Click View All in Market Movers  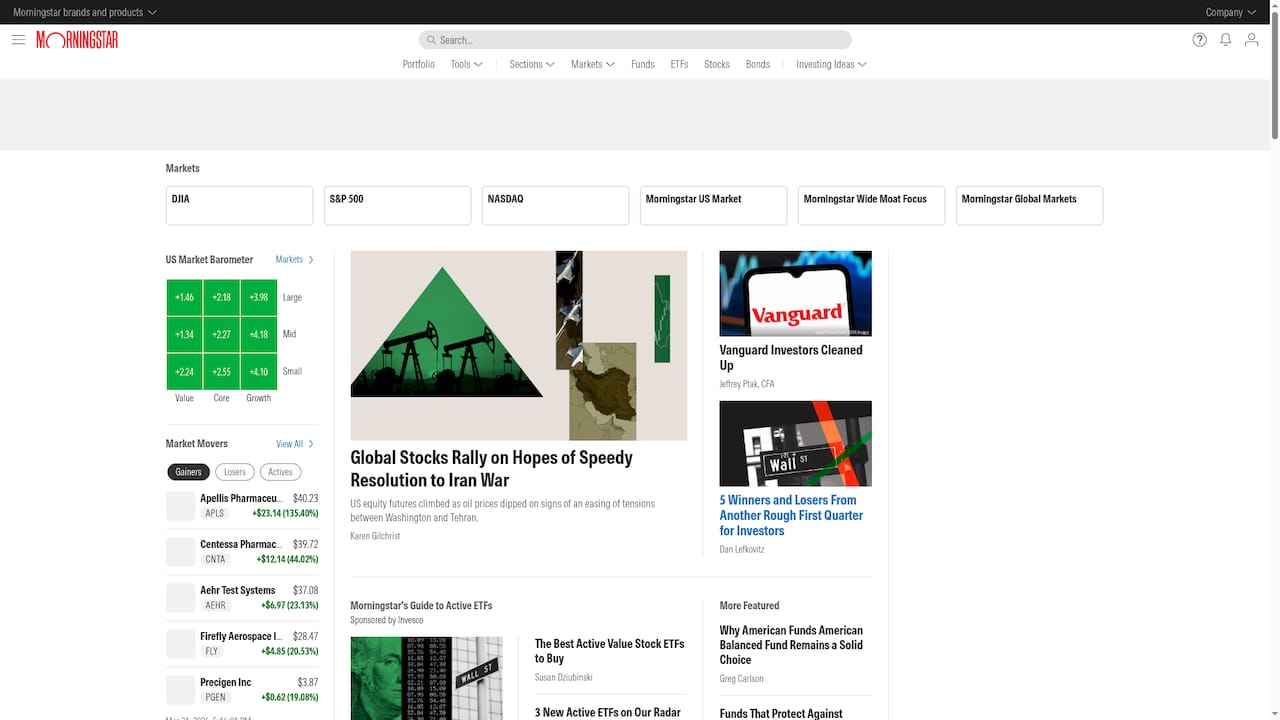point(294,444)
